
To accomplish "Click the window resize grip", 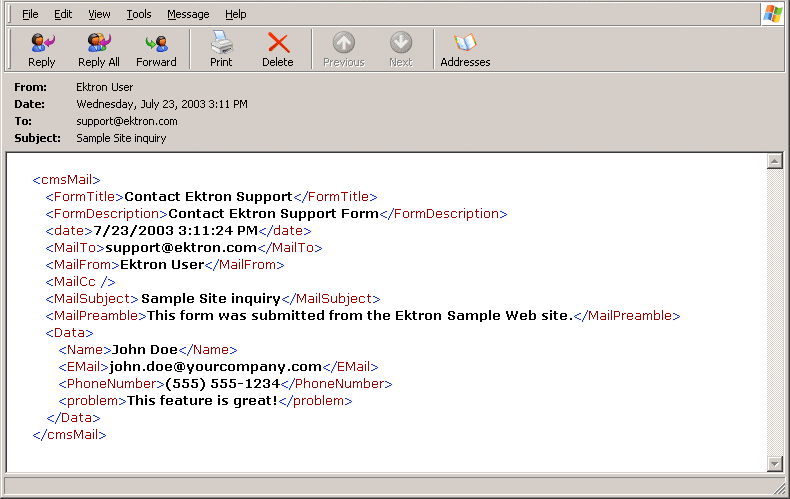I will click(780, 488).
